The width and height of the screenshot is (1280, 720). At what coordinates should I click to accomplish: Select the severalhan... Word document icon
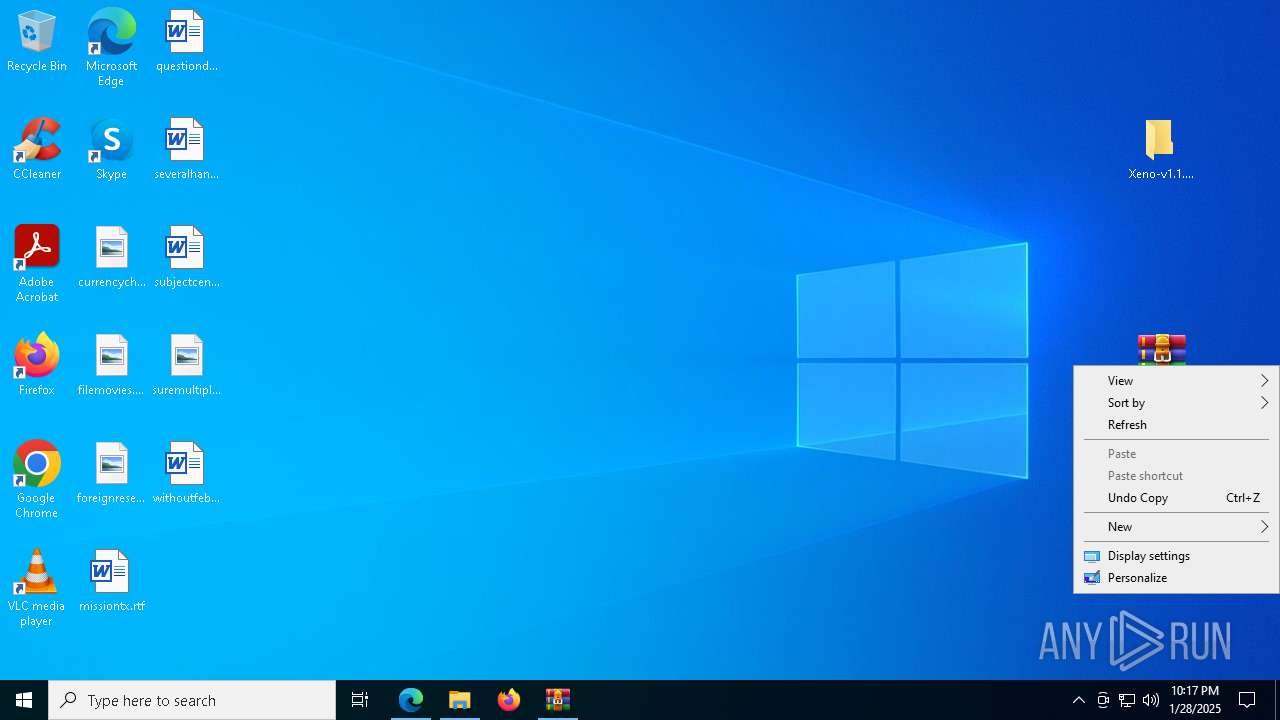point(186,150)
